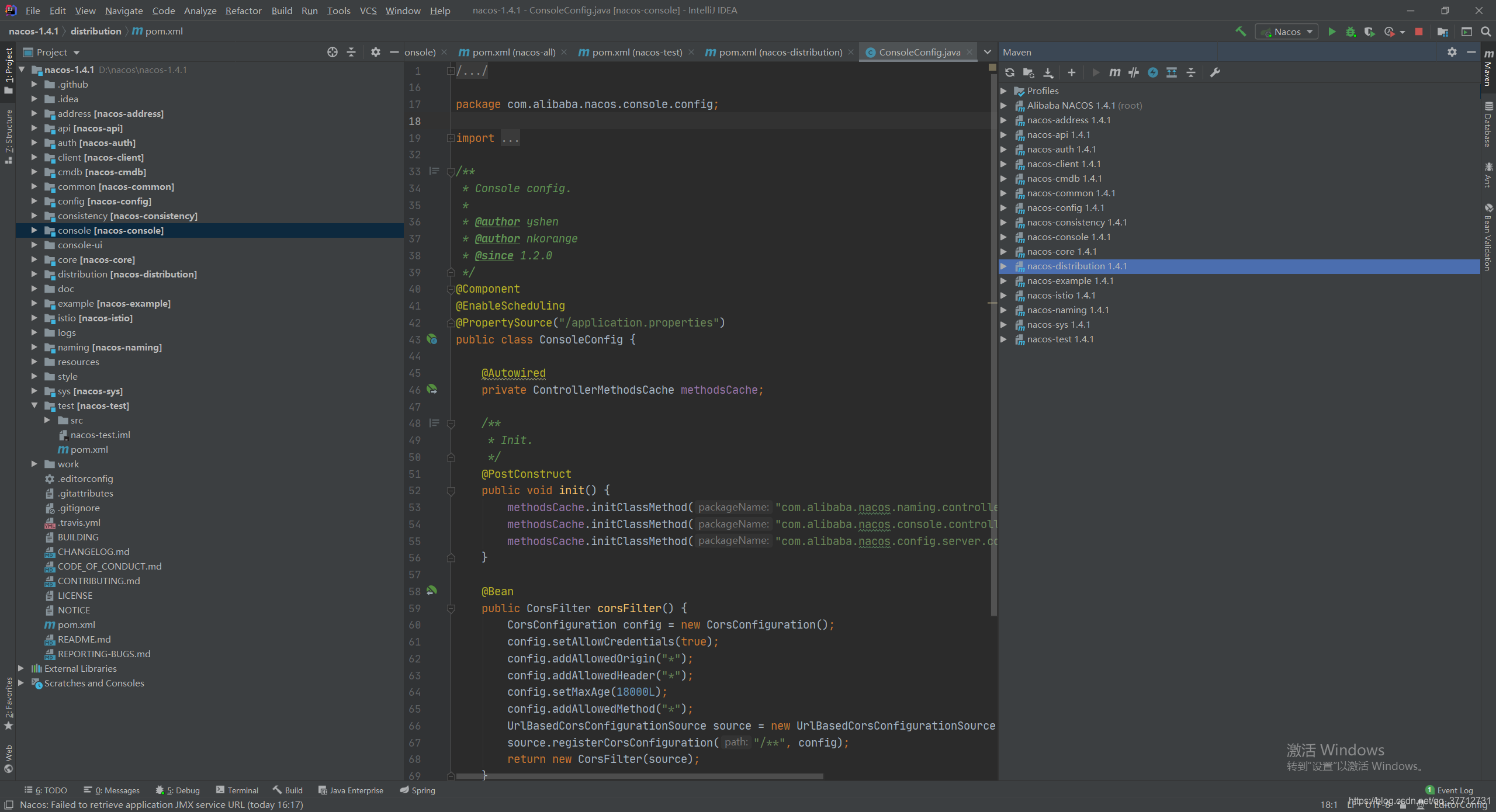Expand the folded import block
1496x812 pixels.
point(451,138)
